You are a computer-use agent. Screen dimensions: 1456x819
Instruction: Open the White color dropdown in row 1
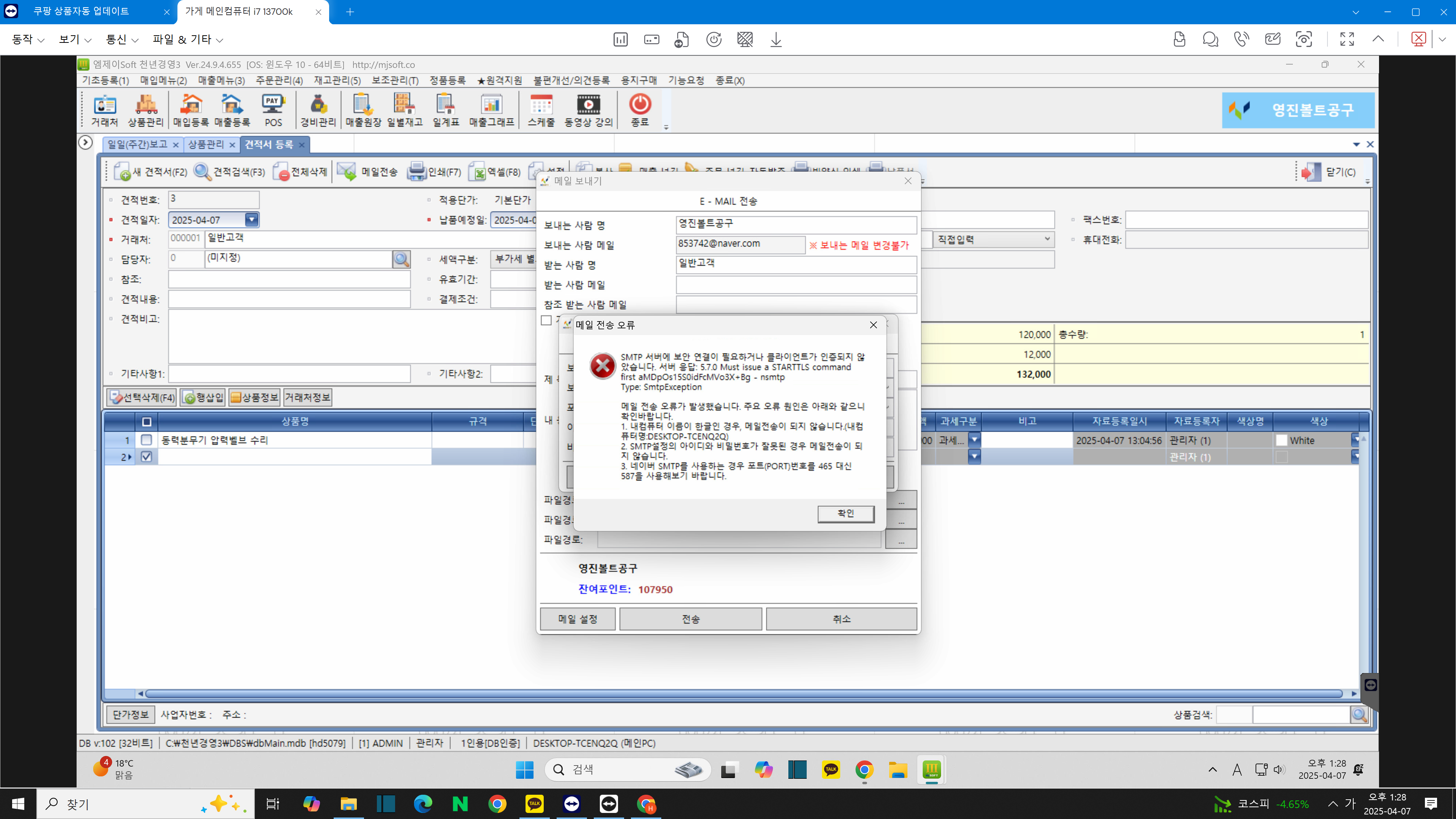(1356, 440)
